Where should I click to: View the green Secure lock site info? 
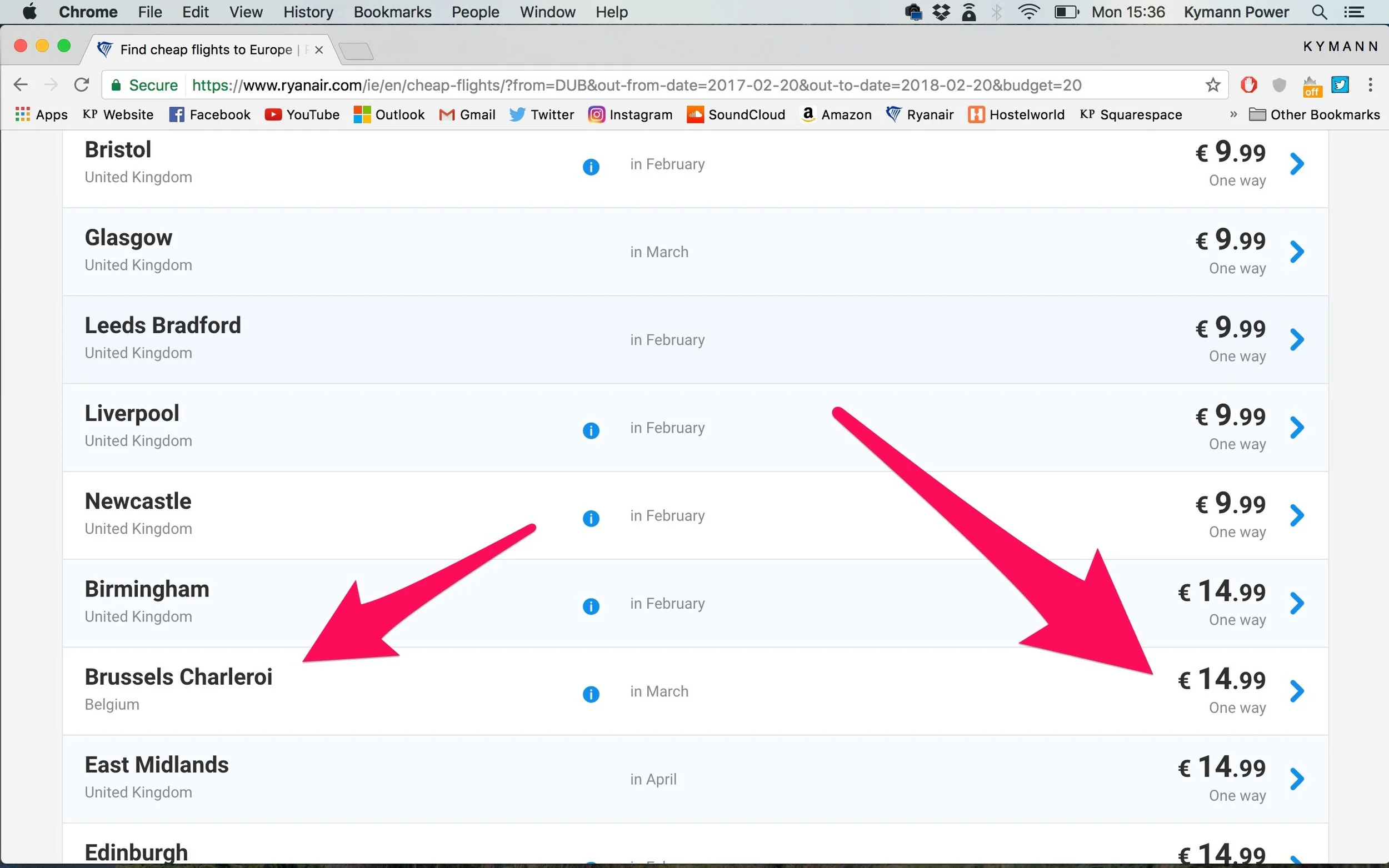click(x=144, y=85)
